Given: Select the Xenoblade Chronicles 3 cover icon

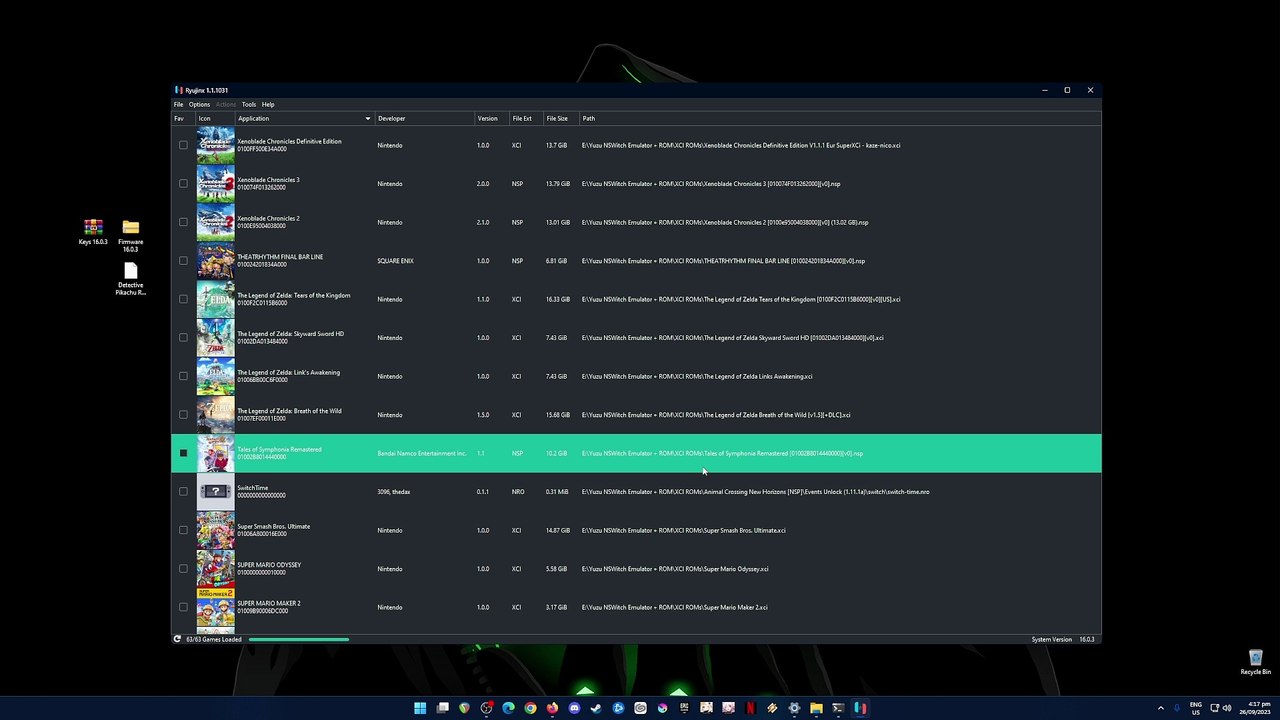Looking at the screenshot, I should point(215,184).
